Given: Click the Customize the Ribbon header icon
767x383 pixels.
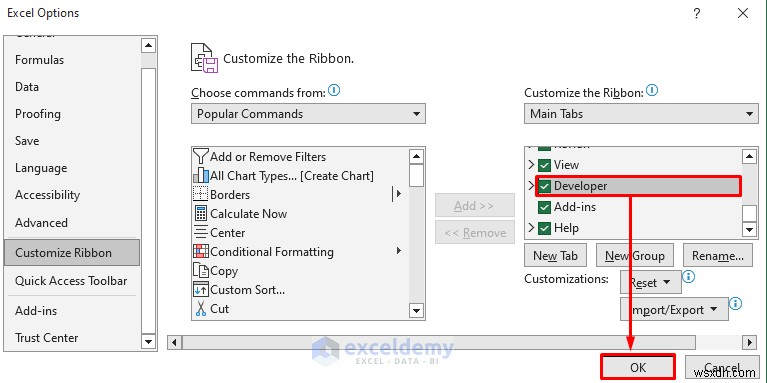Looking at the screenshot, I should [204, 59].
